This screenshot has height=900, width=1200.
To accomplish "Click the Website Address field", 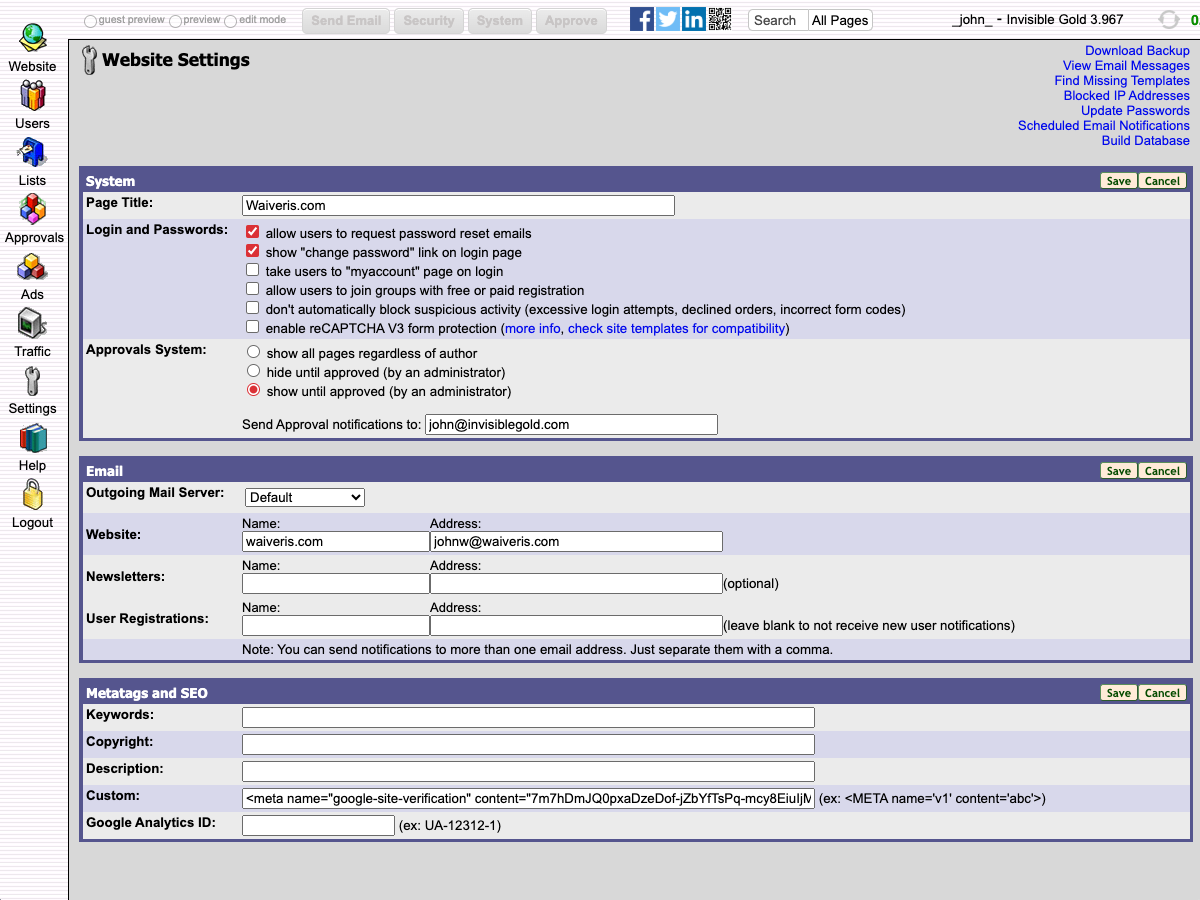I will [x=576, y=541].
